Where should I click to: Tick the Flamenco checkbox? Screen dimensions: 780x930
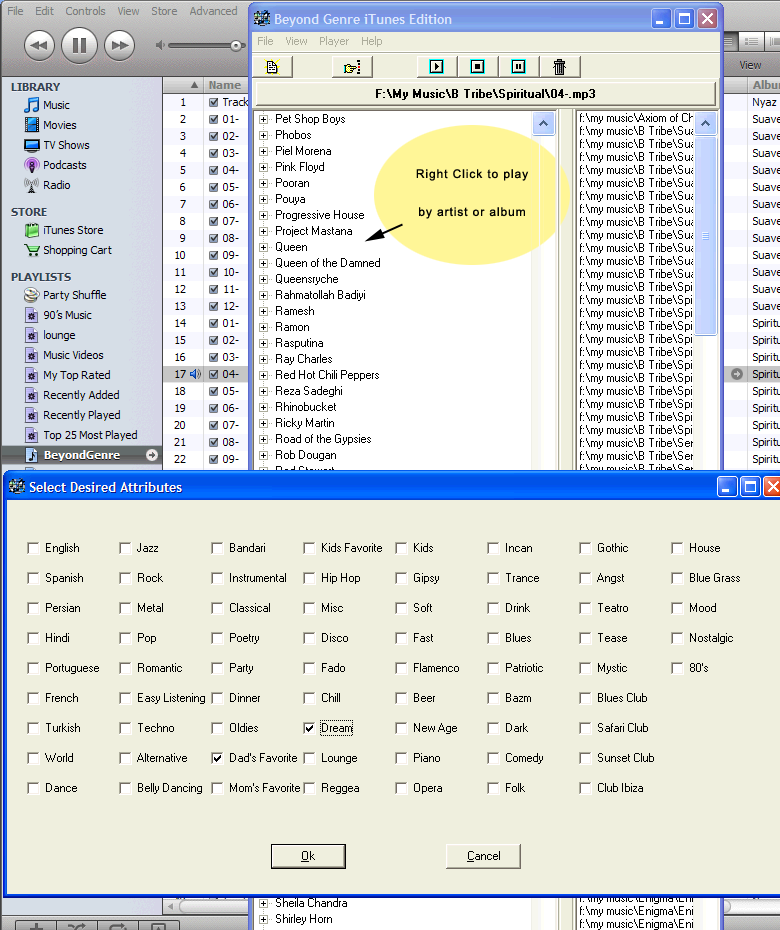tap(401, 668)
